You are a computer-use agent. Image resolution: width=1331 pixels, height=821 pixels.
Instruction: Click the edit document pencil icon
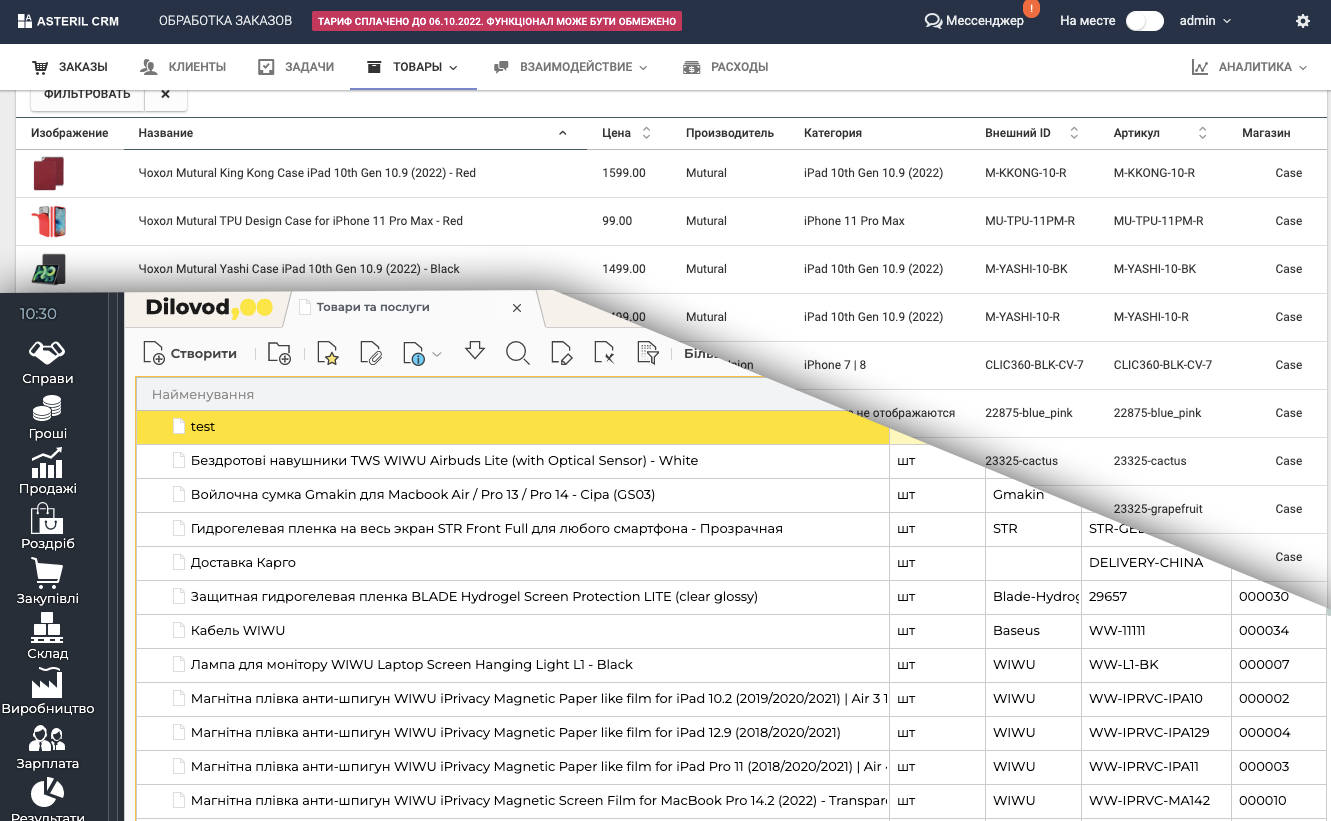pyautogui.click(x=562, y=353)
